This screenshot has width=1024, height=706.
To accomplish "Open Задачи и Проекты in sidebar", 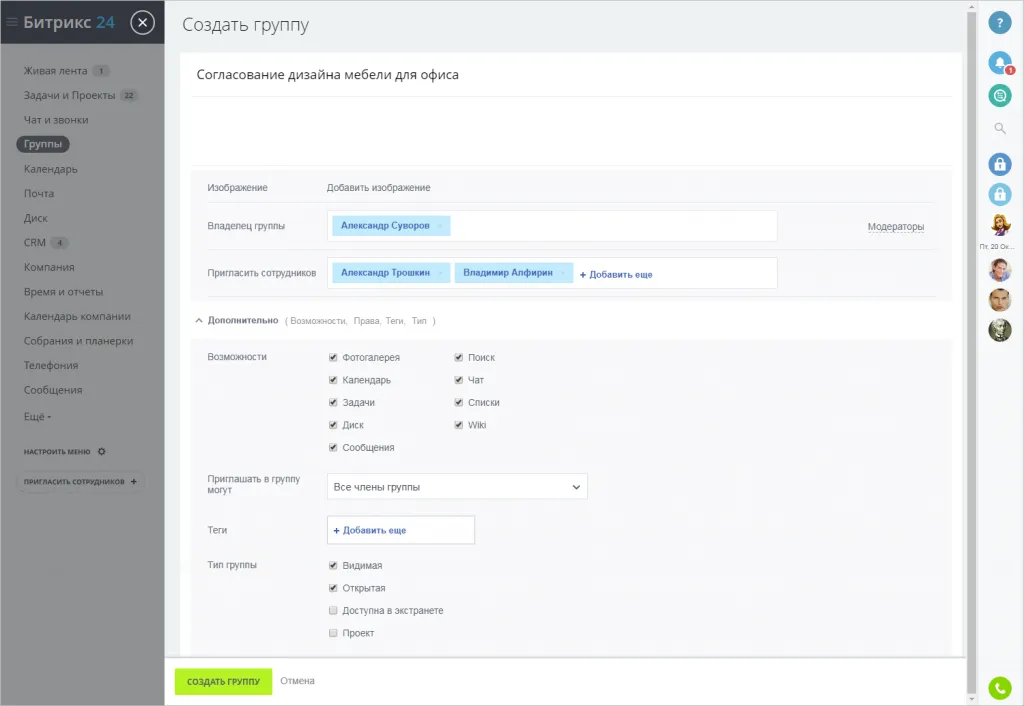I will pyautogui.click(x=69, y=96).
